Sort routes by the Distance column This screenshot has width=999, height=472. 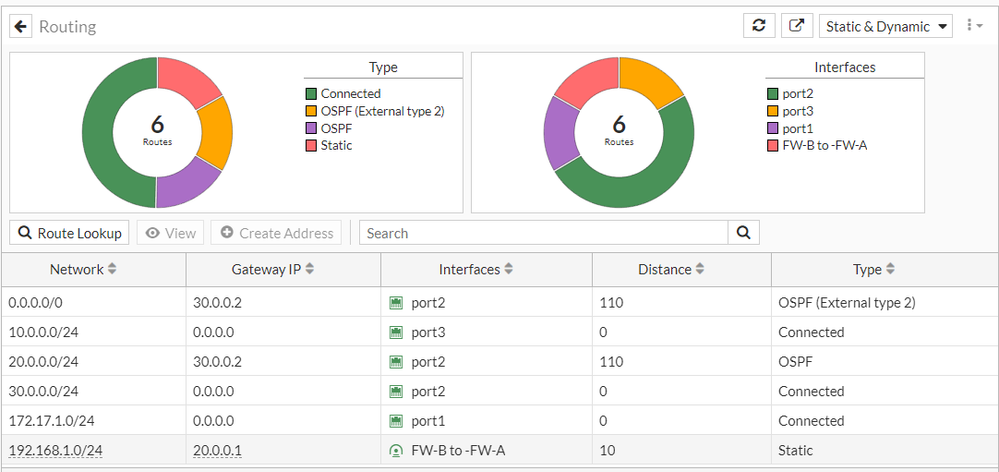pos(700,269)
